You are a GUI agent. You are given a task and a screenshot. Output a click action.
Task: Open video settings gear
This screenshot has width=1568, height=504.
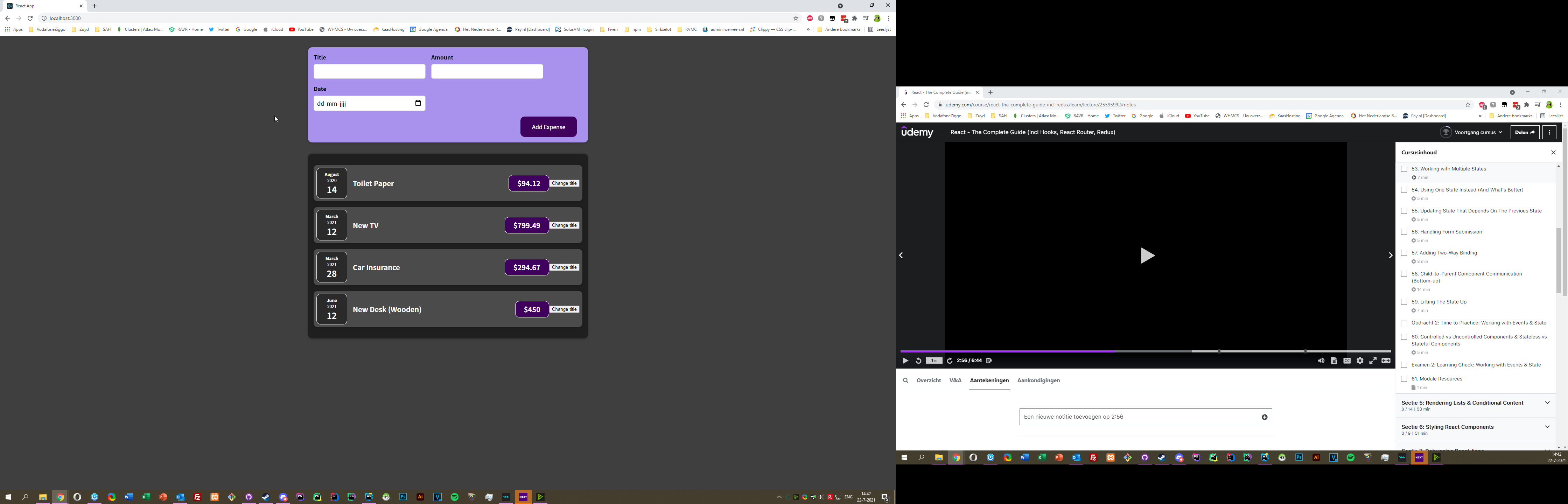click(x=1360, y=361)
